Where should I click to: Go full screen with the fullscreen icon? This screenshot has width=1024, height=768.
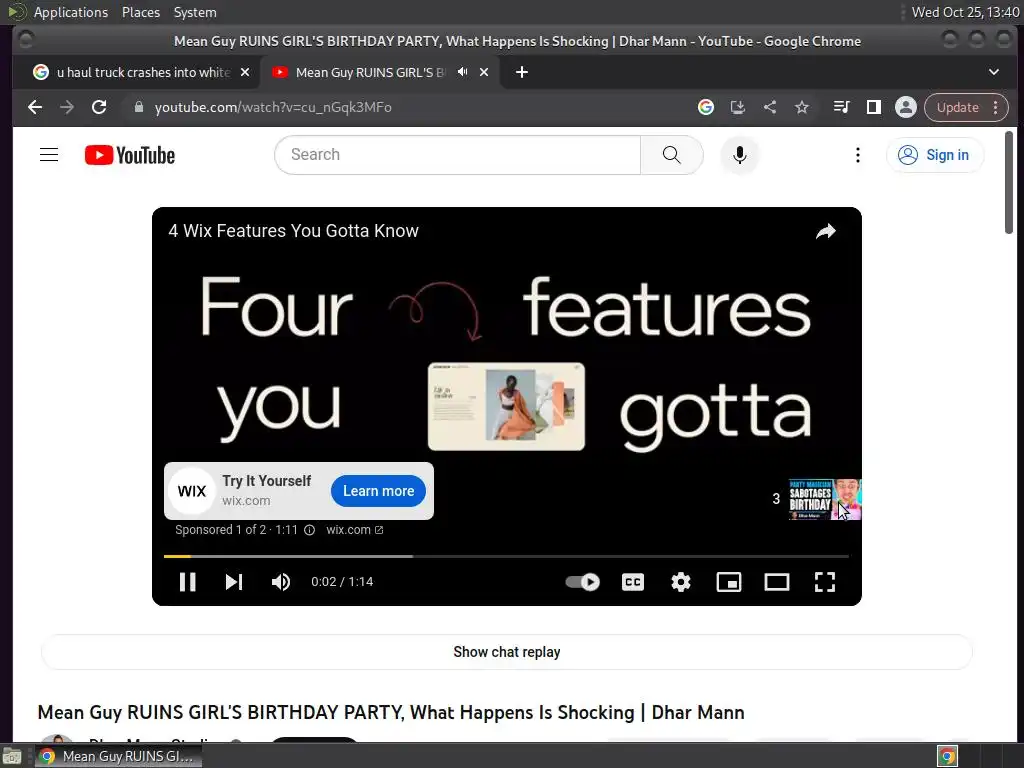coord(825,582)
